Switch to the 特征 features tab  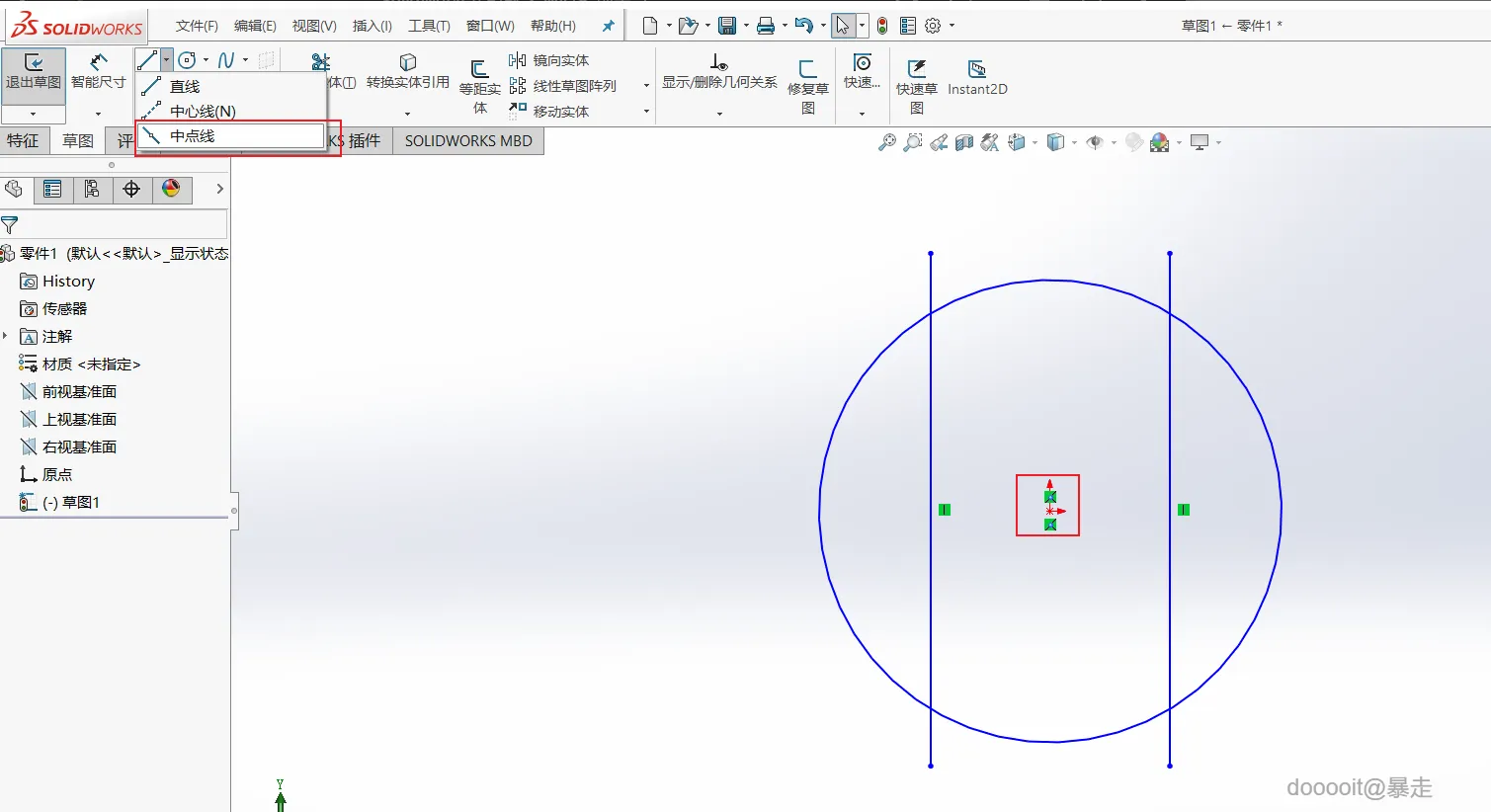23,141
